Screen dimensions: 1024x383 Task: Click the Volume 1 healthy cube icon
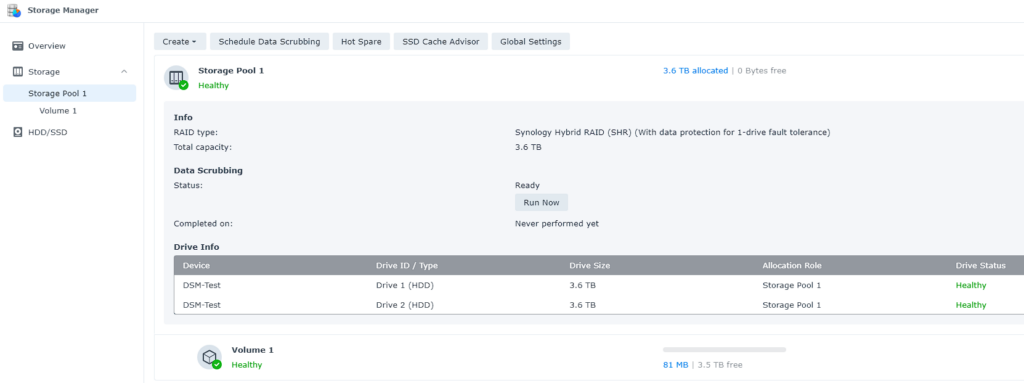pos(209,358)
